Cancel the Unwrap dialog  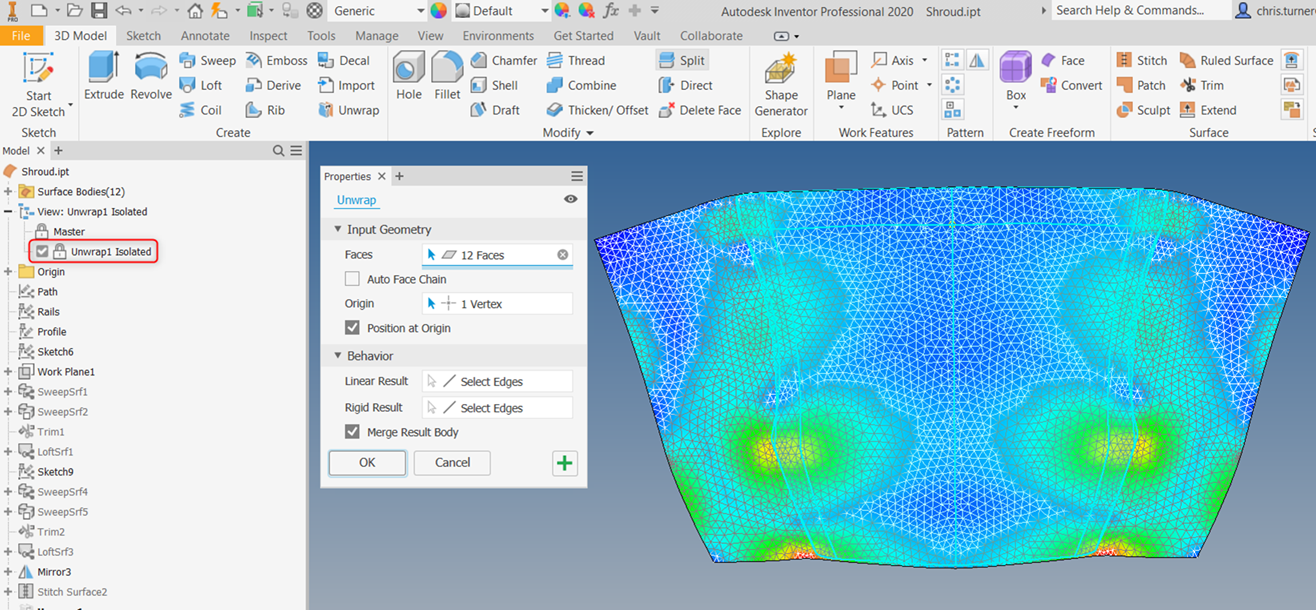pos(452,463)
